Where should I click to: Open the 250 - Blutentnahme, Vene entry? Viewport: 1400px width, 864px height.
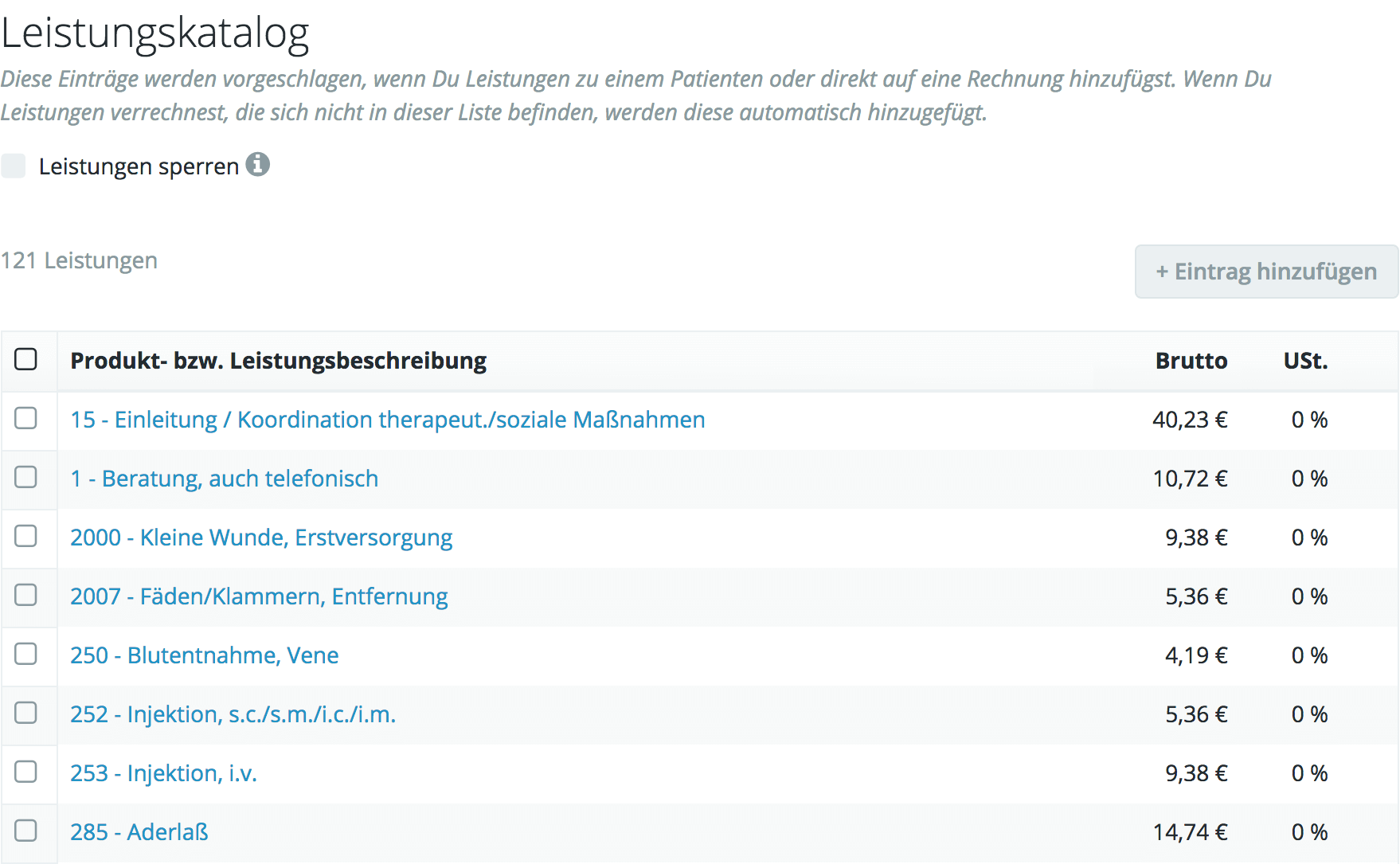pyautogui.click(x=204, y=655)
